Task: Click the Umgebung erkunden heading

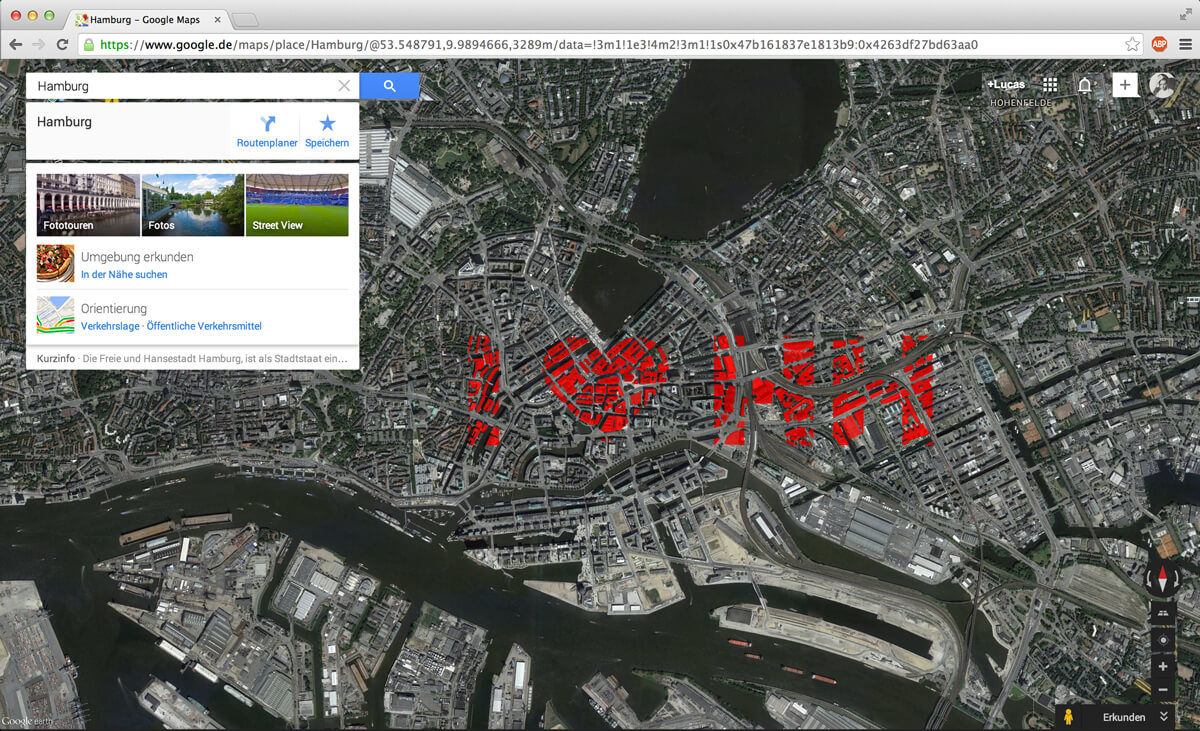Action: tap(137, 257)
